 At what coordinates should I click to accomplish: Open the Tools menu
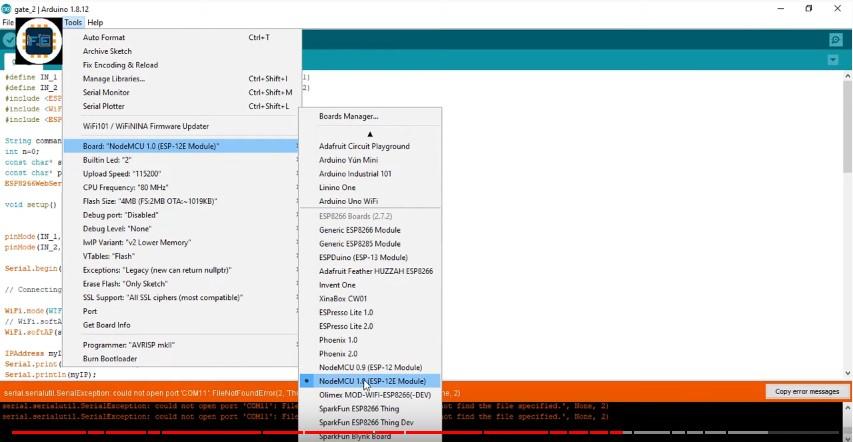point(73,22)
